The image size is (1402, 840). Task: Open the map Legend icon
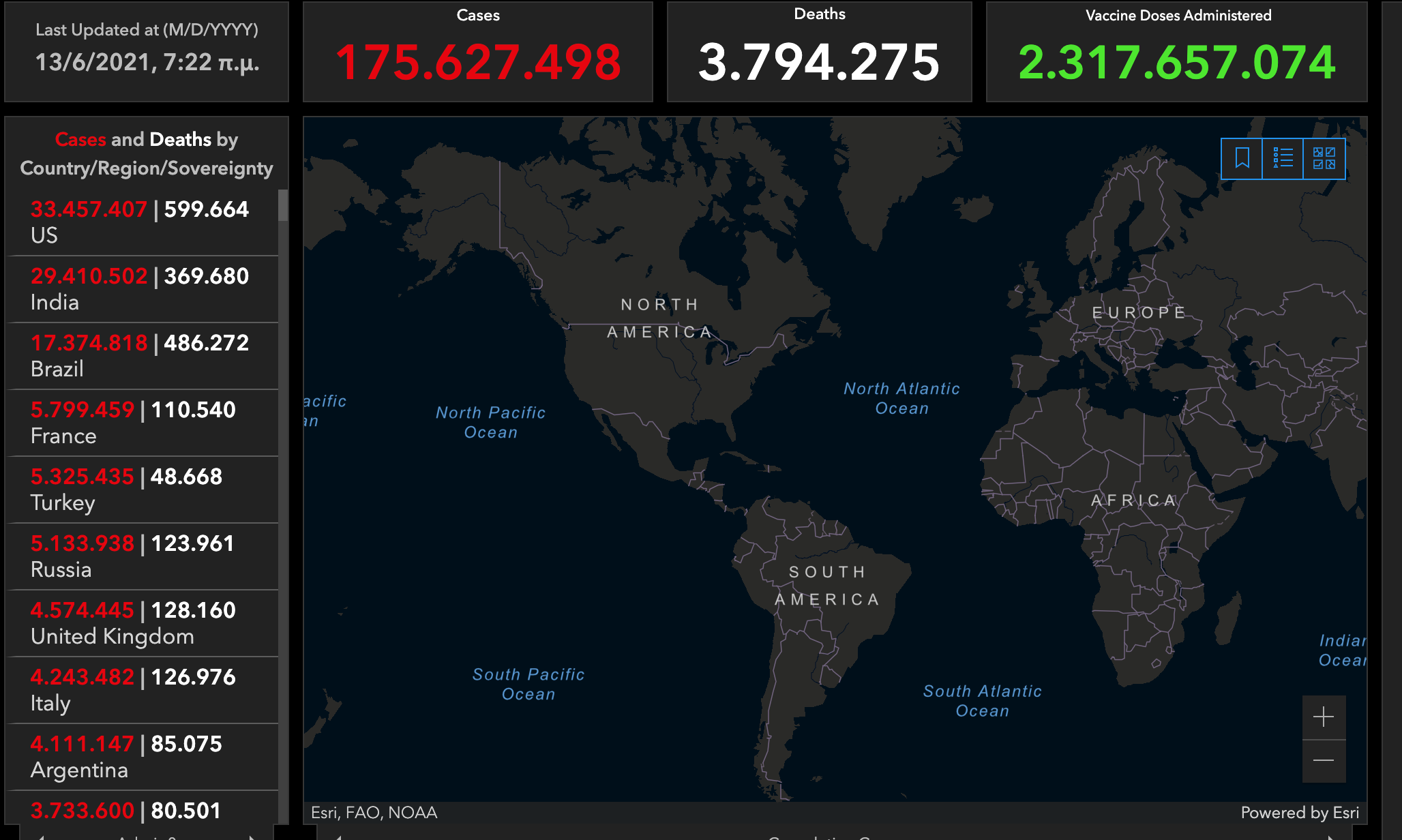point(1283,159)
